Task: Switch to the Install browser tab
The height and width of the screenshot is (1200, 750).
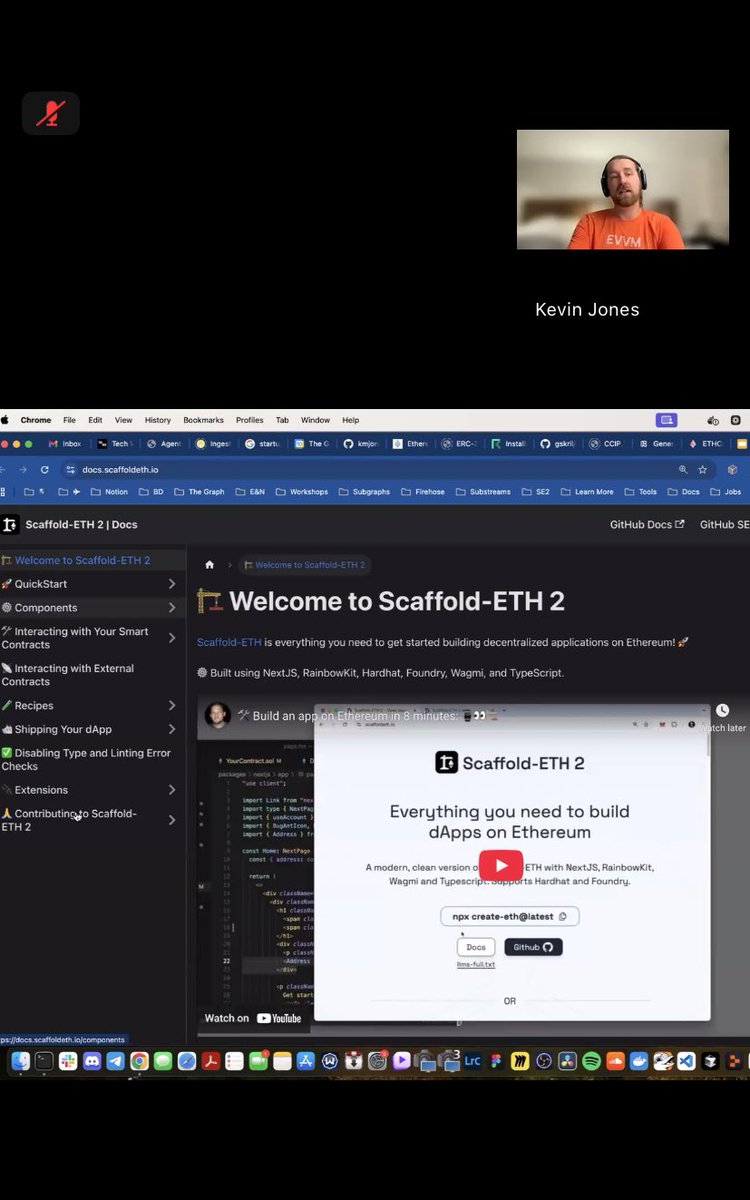Action: [x=508, y=443]
